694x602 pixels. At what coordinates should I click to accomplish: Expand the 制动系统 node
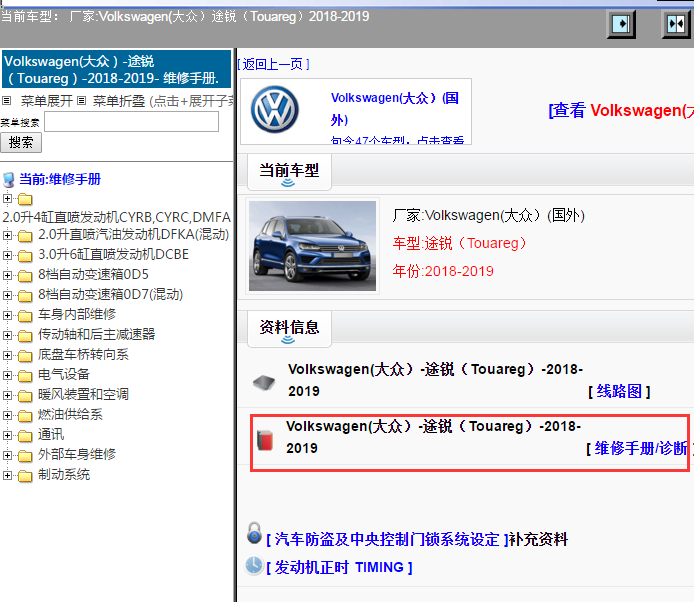[x=7, y=475]
